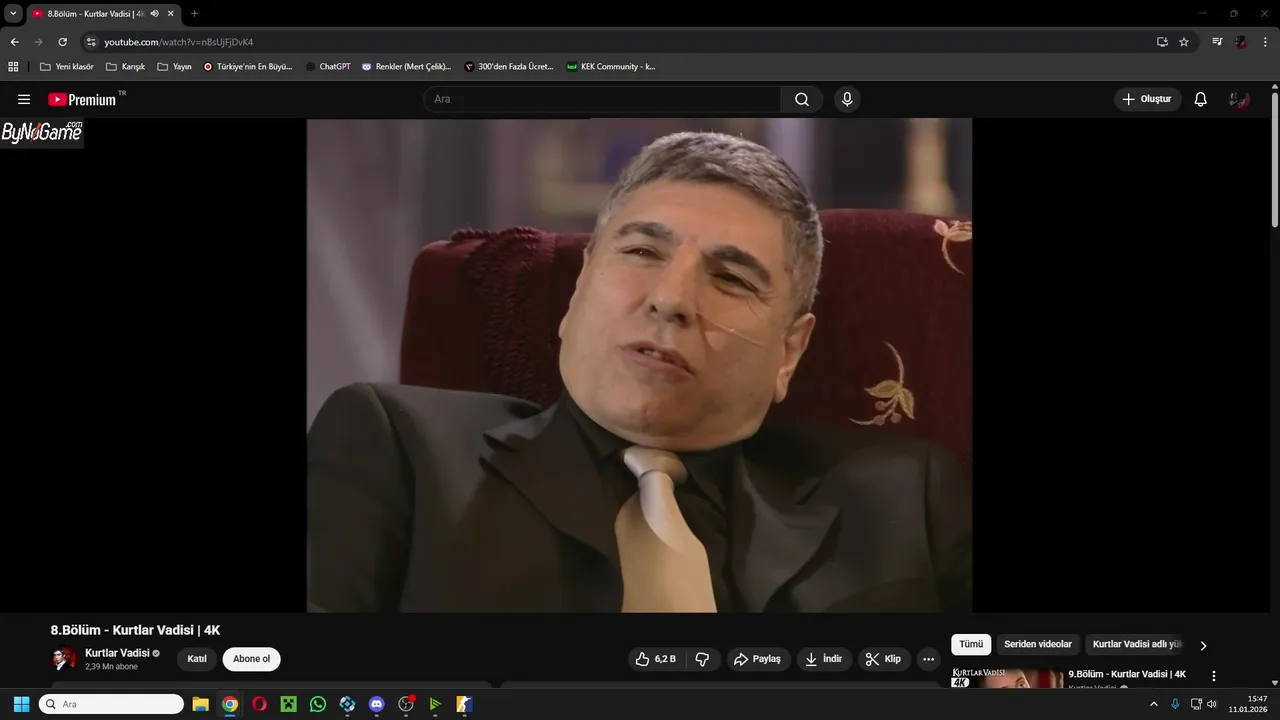Image resolution: width=1280 pixels, height=720 pixels.
Task: Open options for the 9.Bölüm suggested video
Action: click(1214, 676)
